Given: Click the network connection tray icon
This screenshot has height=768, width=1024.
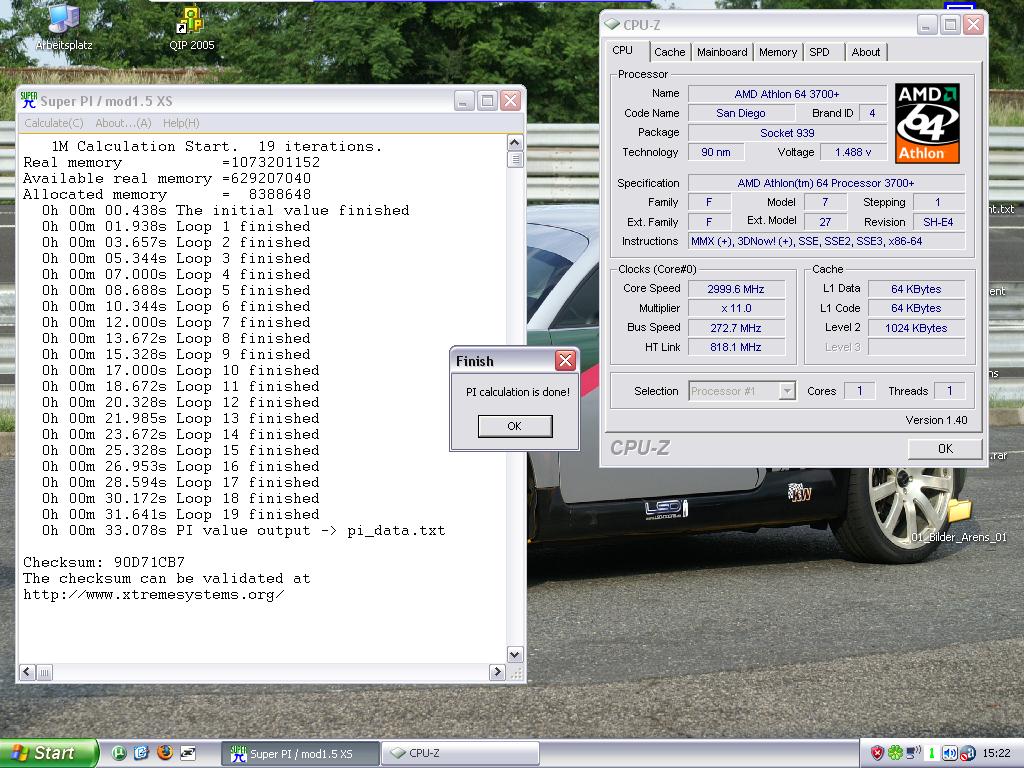Looking at the screenshot, I should point(913,753).
